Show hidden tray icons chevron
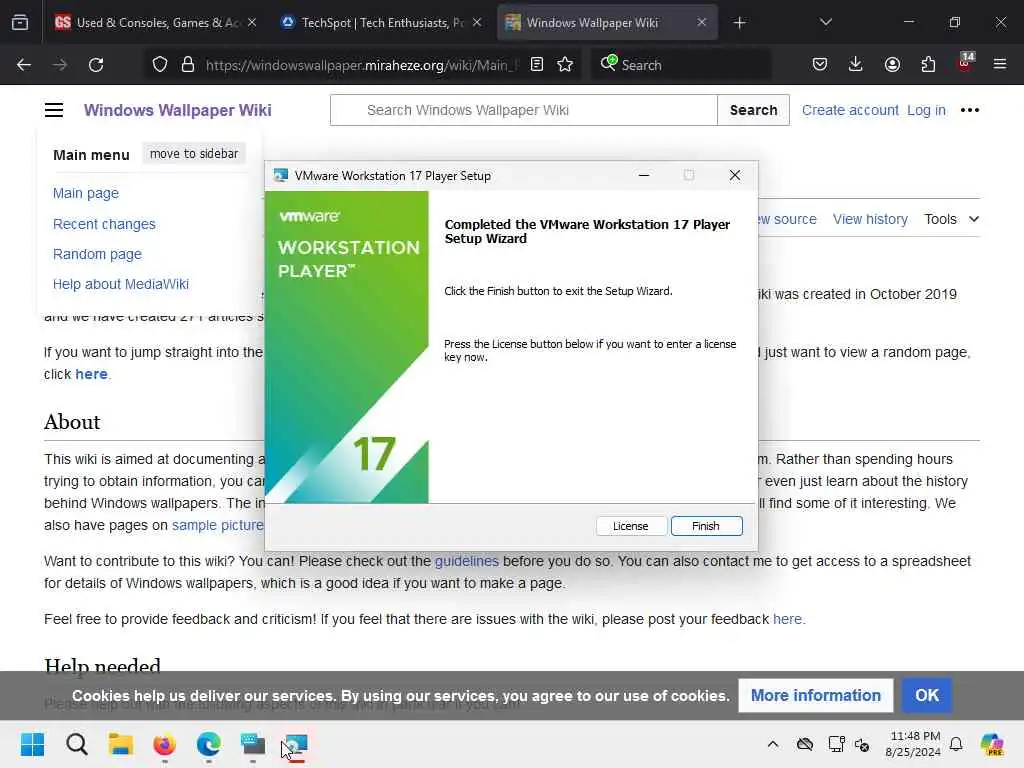Image resolution: width=1024 pixels, height=768 pixels. (x=773, y=744)
